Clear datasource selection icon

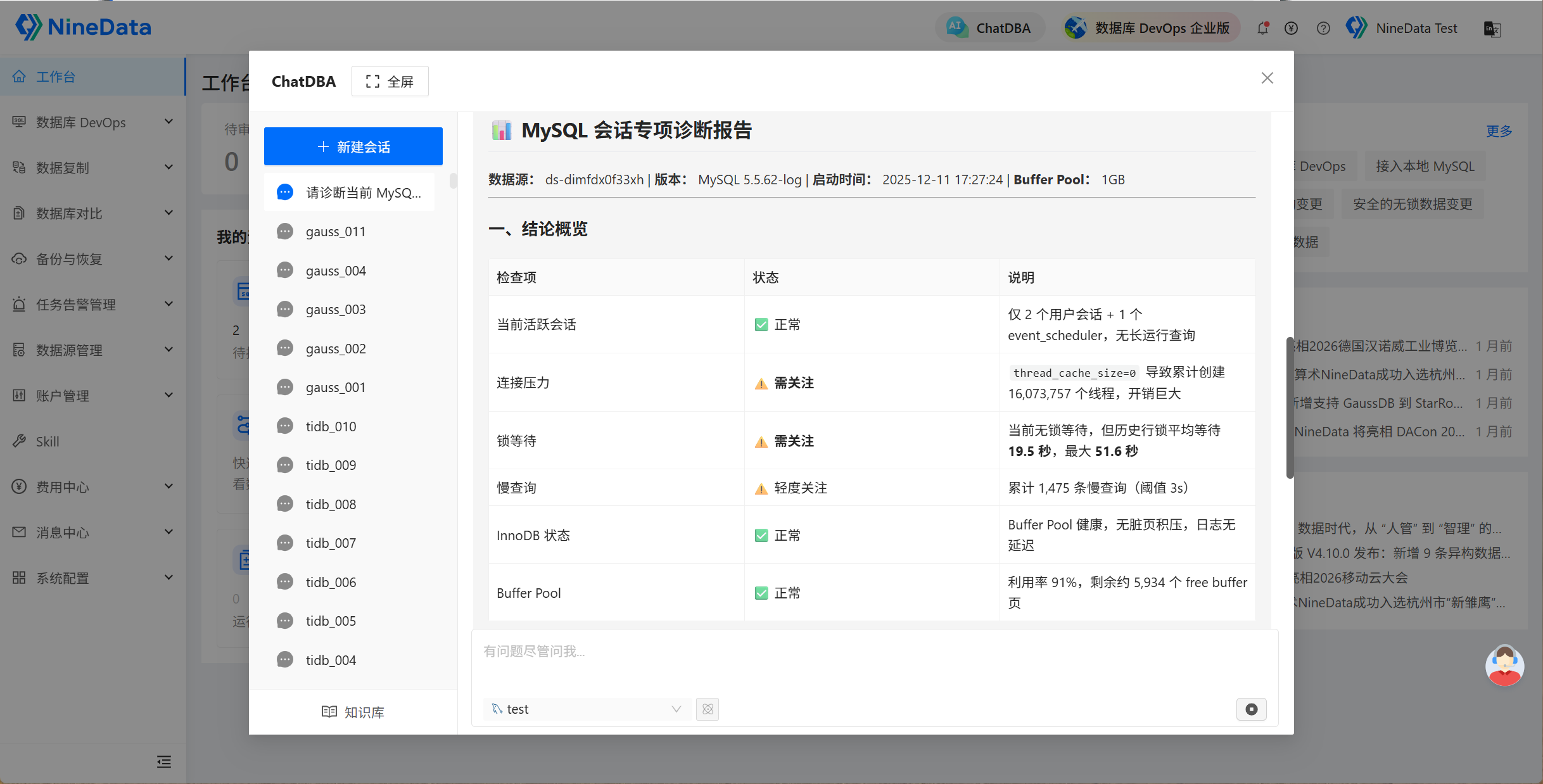click(708, 709)
